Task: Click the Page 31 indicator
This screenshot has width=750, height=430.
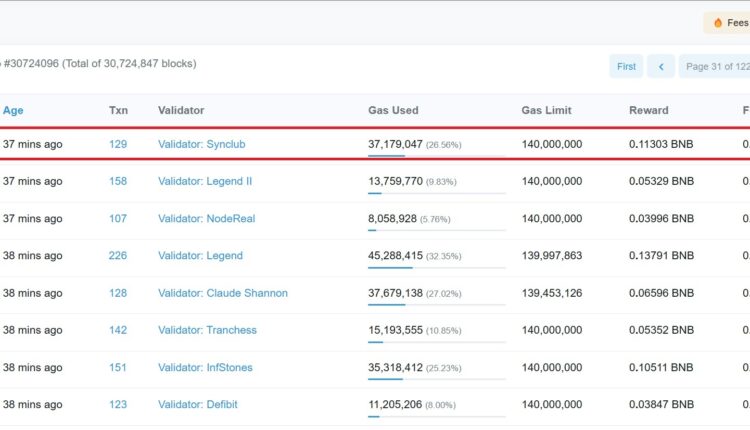Action: 714,66
